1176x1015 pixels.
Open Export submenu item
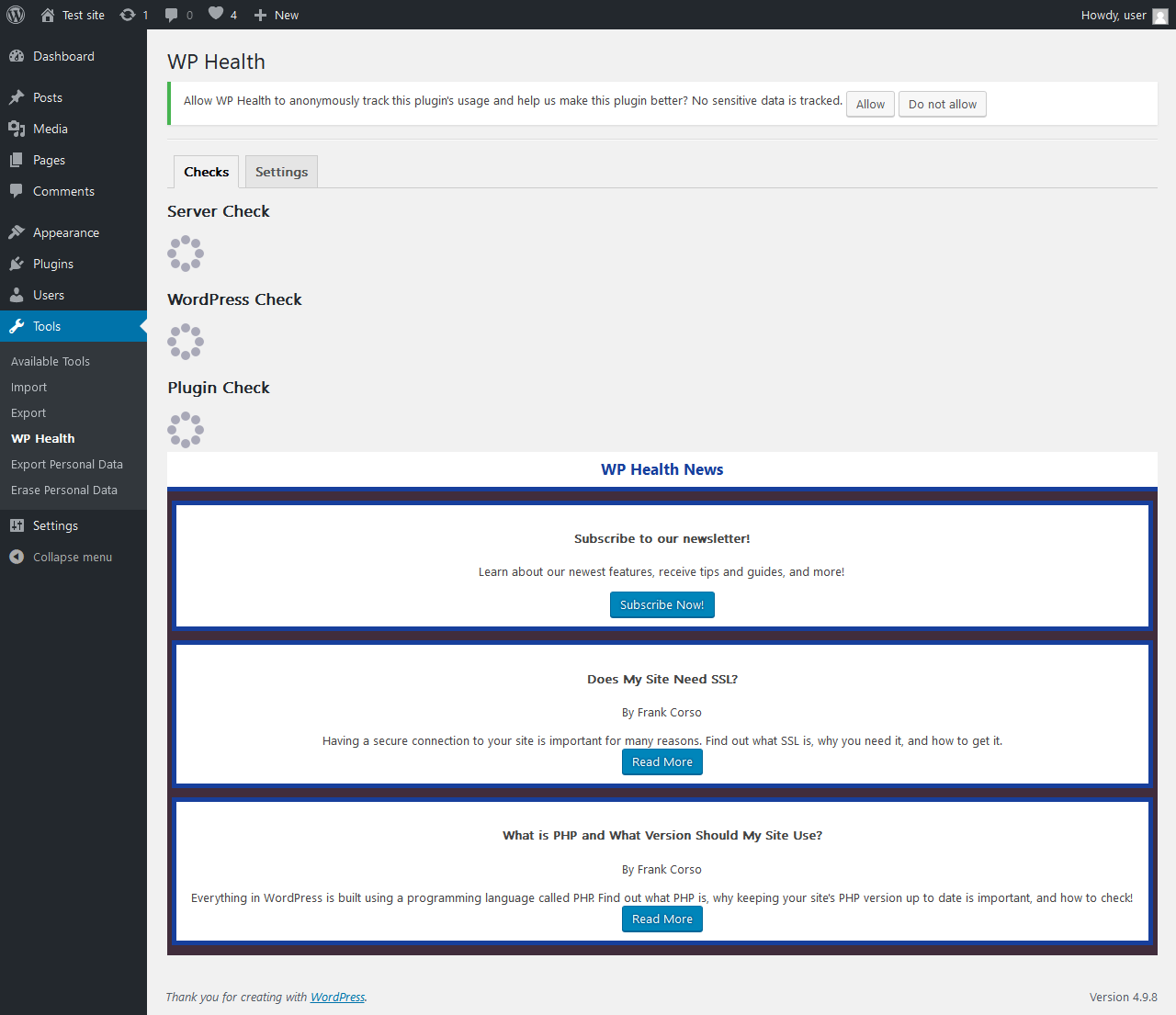(73, 412)
